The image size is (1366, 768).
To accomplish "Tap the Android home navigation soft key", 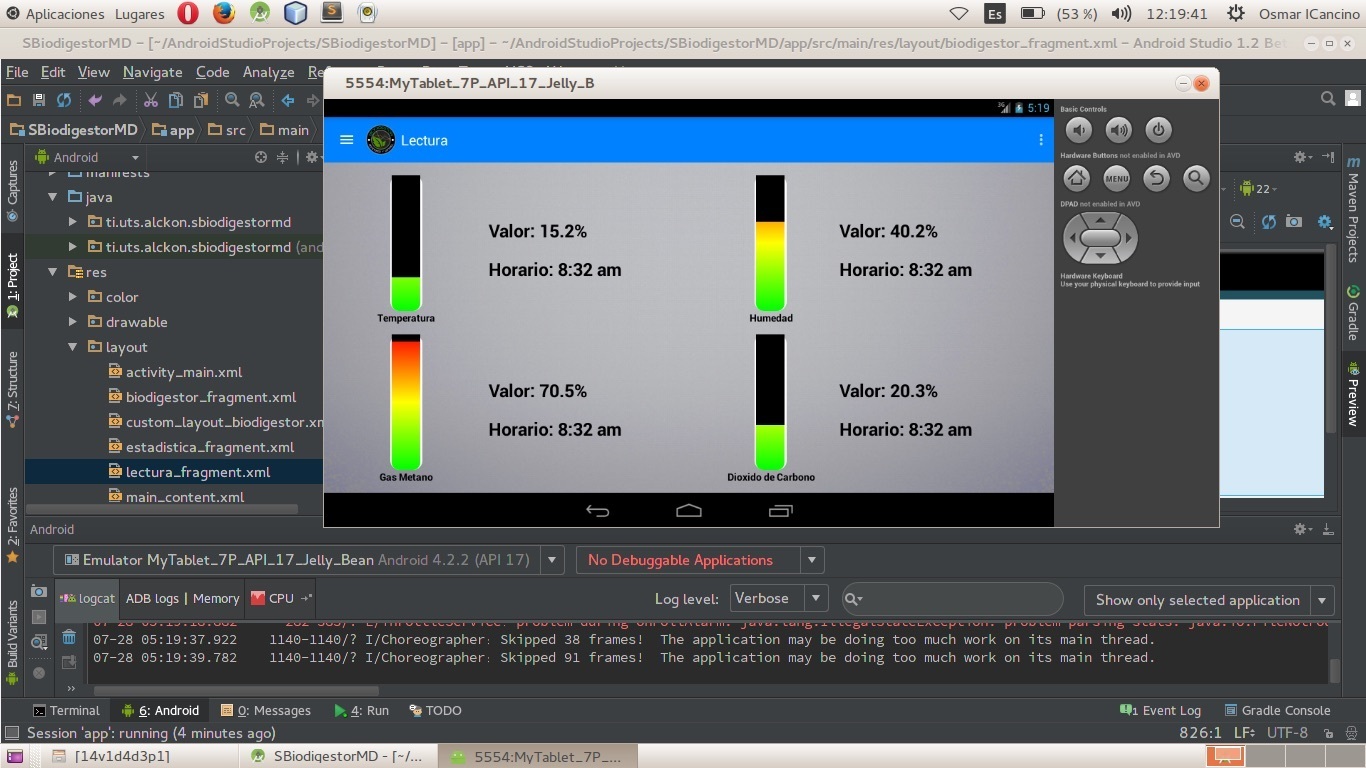I will [689, 511].
